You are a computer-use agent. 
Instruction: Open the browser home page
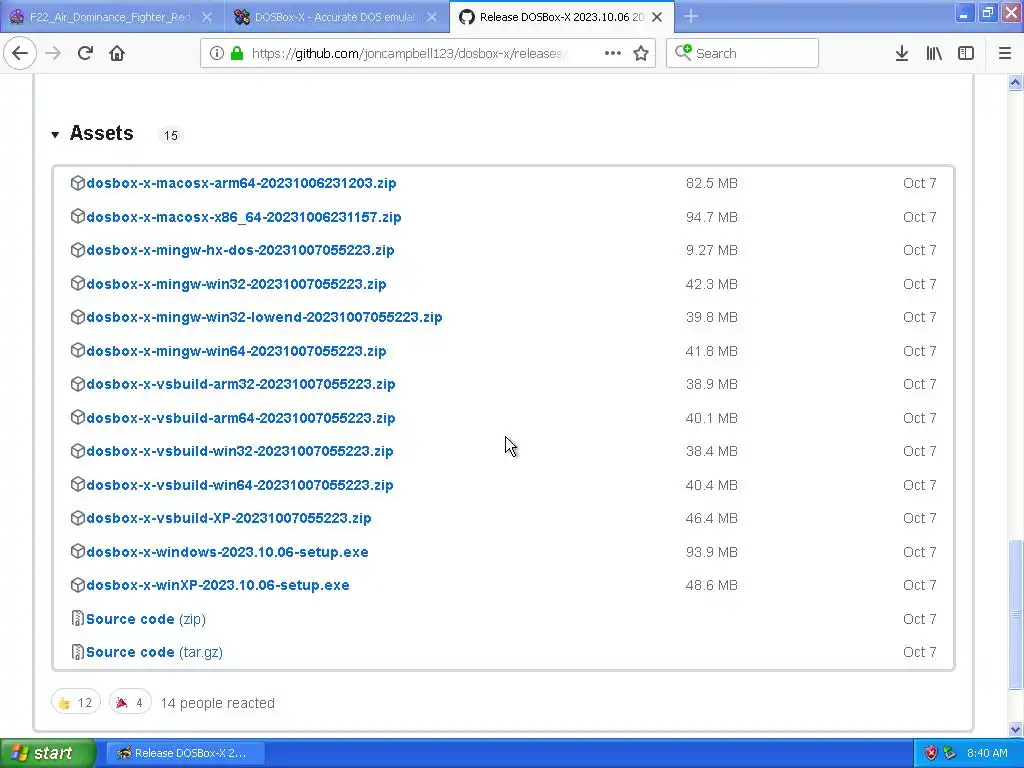point(117,53)
